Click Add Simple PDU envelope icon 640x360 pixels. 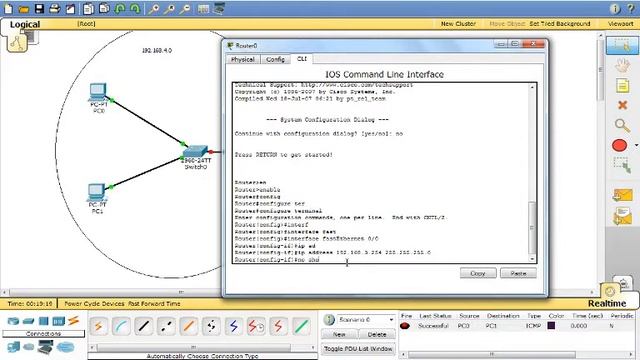coord(622,195)
